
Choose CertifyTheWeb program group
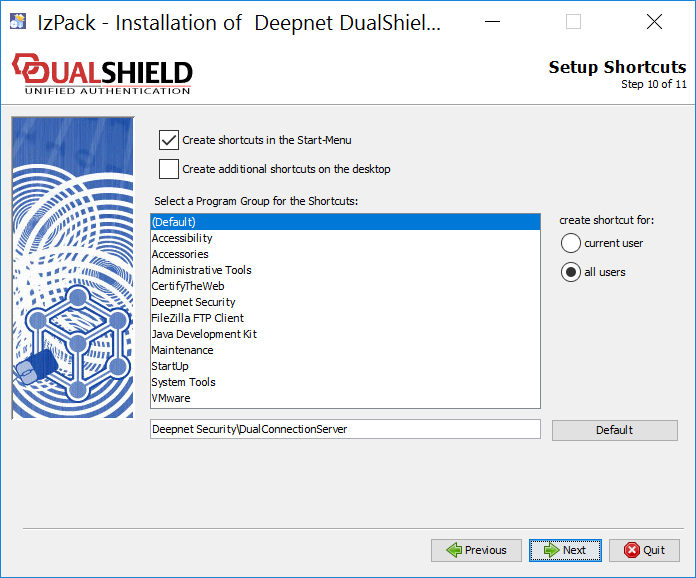[x=345, y=286]
